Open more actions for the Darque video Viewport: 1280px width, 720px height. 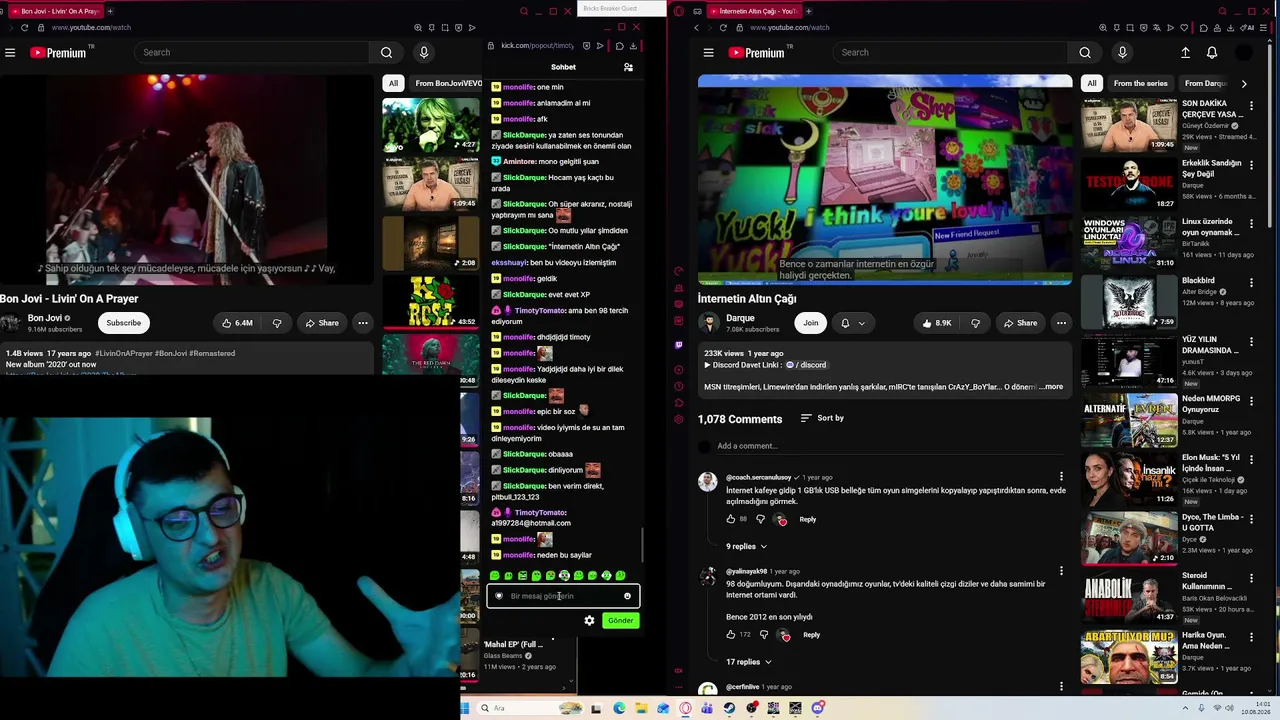[1061, 323]
